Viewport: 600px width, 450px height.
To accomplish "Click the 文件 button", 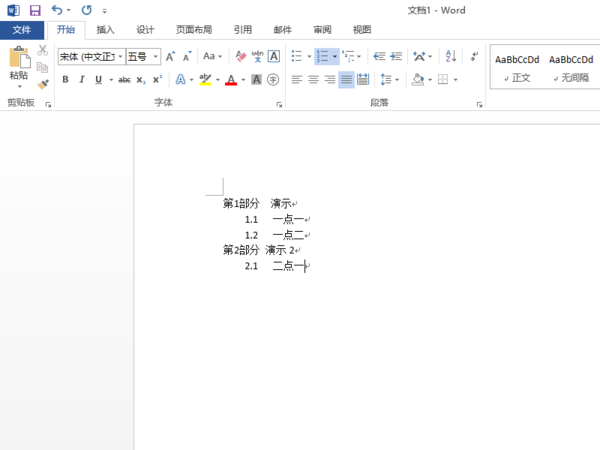I will pyautogui.click(x=22, y=30).
